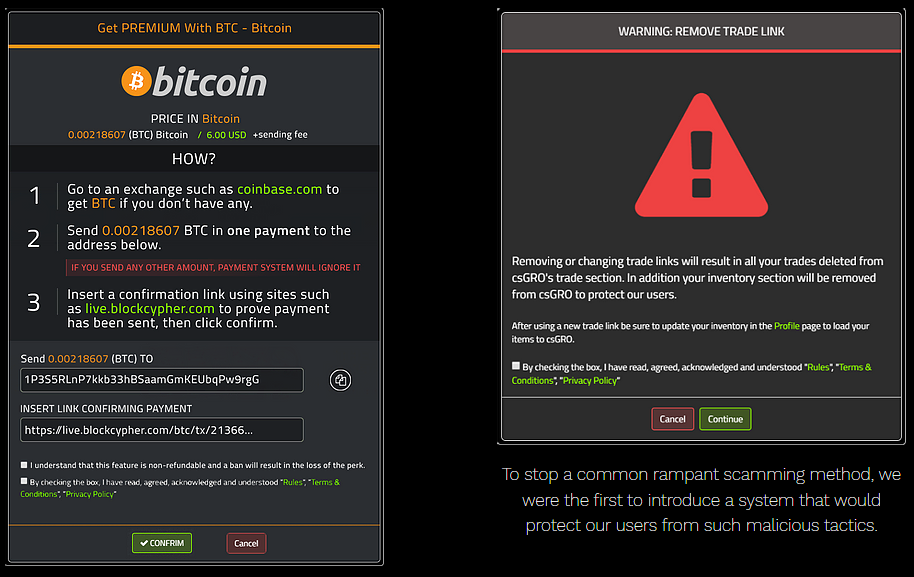914x577 pixels.
Task: Click Continue in the trade link warning
Action: [725, 419]
